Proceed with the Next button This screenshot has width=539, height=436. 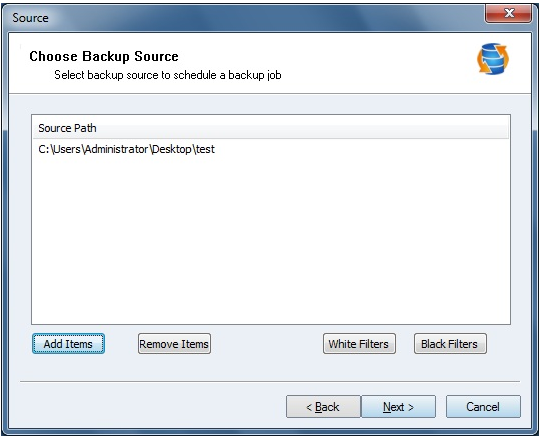point(398,407)
